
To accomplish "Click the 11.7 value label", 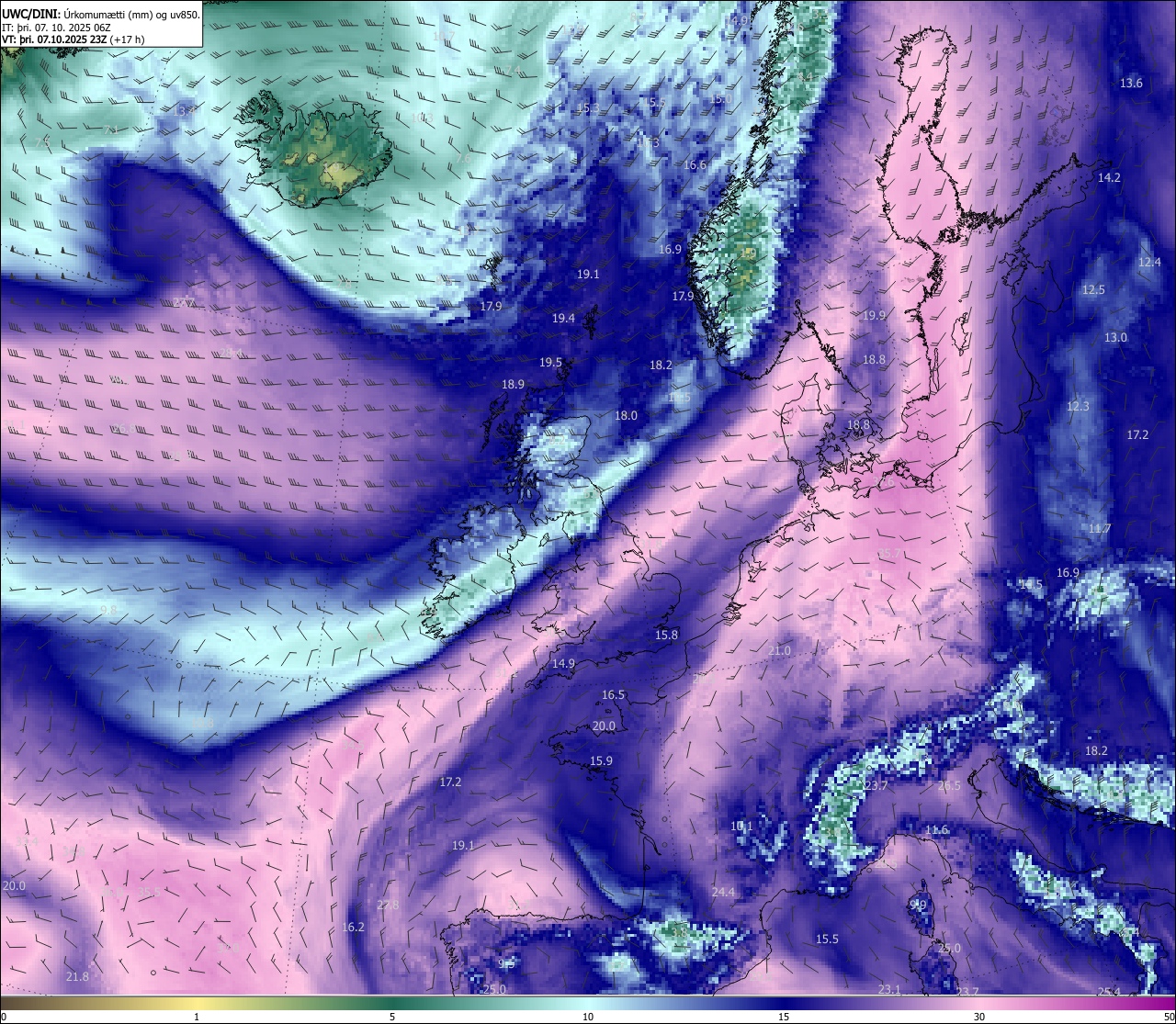I will 1100,529.
